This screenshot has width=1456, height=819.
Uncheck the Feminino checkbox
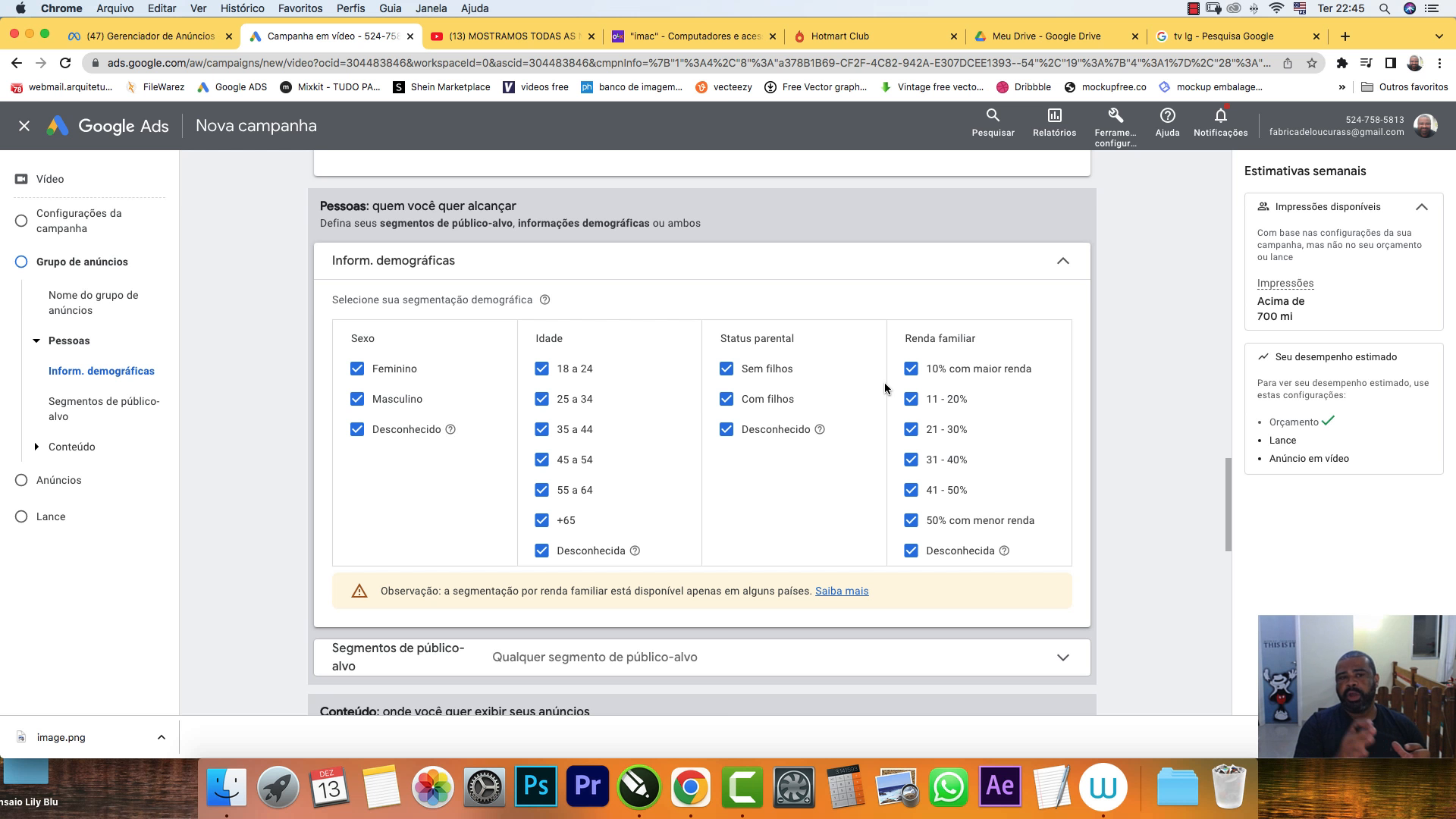357,369
